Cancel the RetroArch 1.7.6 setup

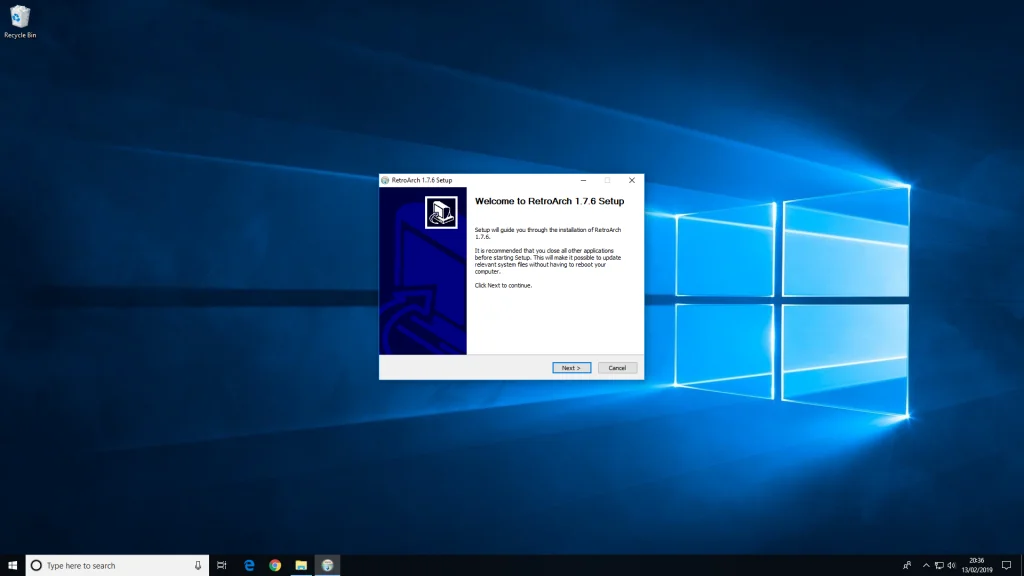[617, 368]
